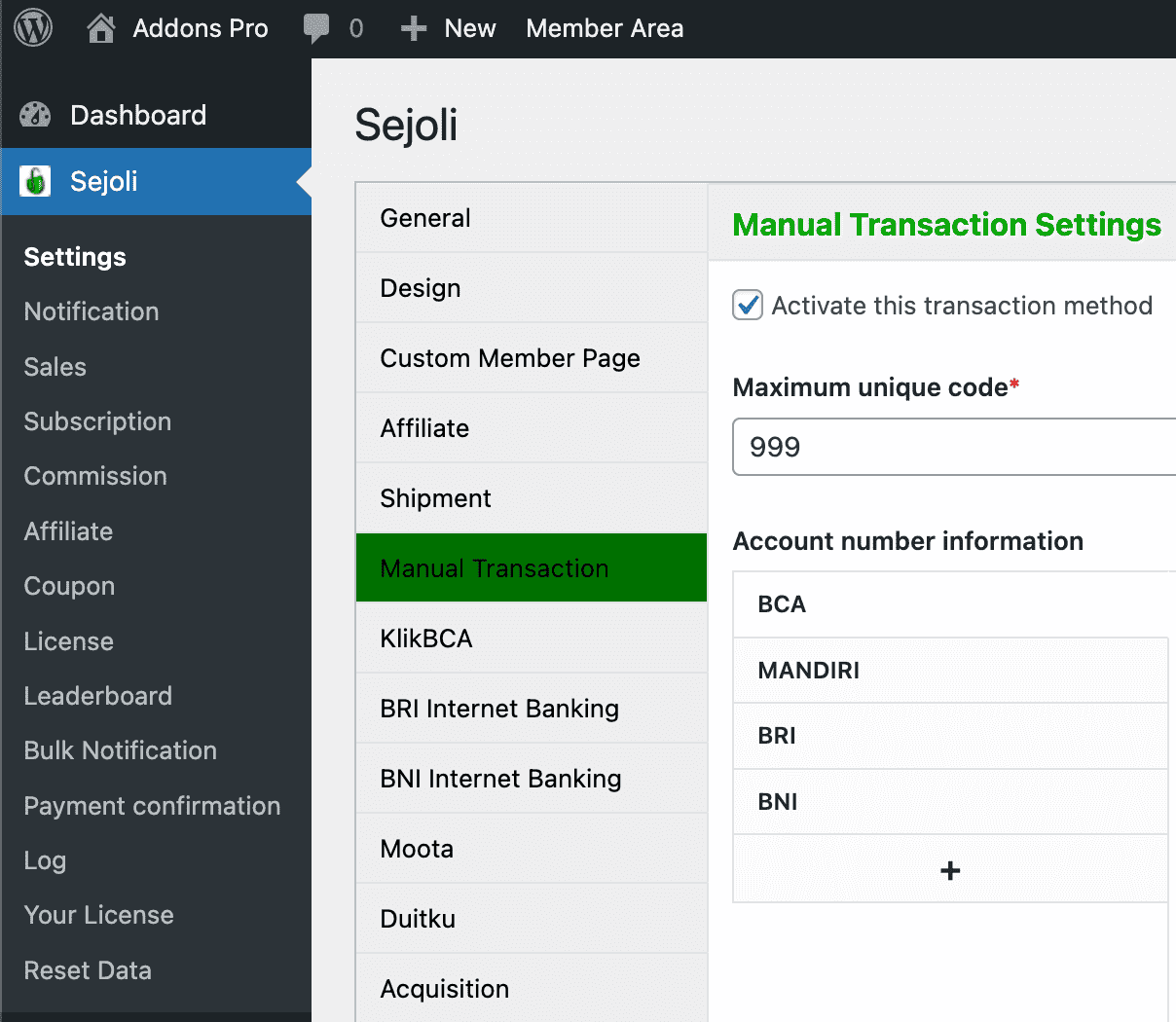Add new account with plus icon

[950, 870]
